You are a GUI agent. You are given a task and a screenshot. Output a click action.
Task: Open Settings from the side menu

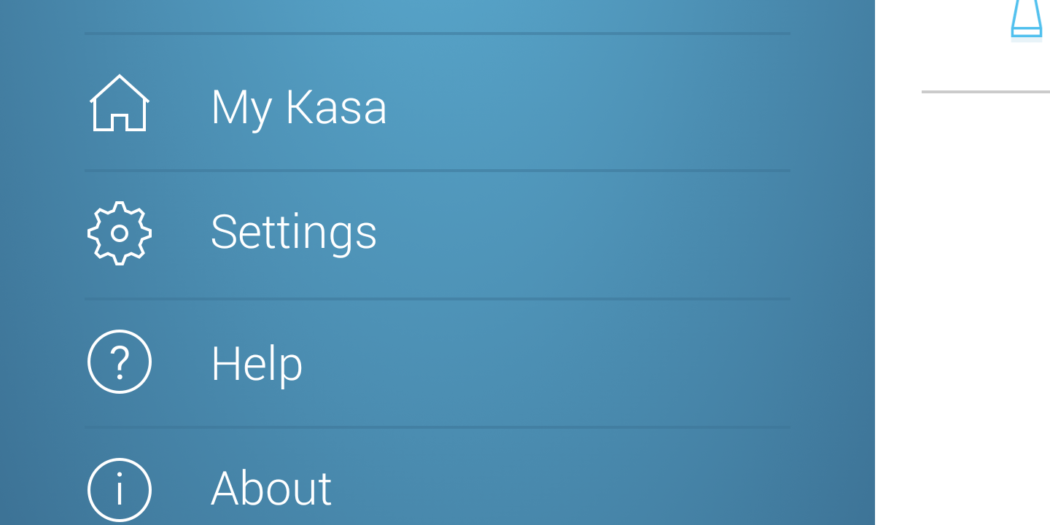point(293,232)
